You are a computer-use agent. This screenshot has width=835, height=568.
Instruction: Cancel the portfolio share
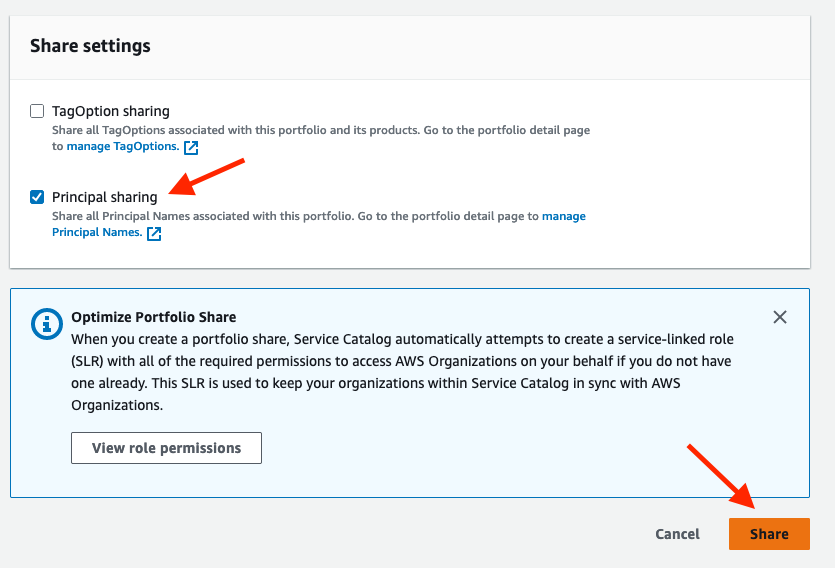tap(677, 534)
